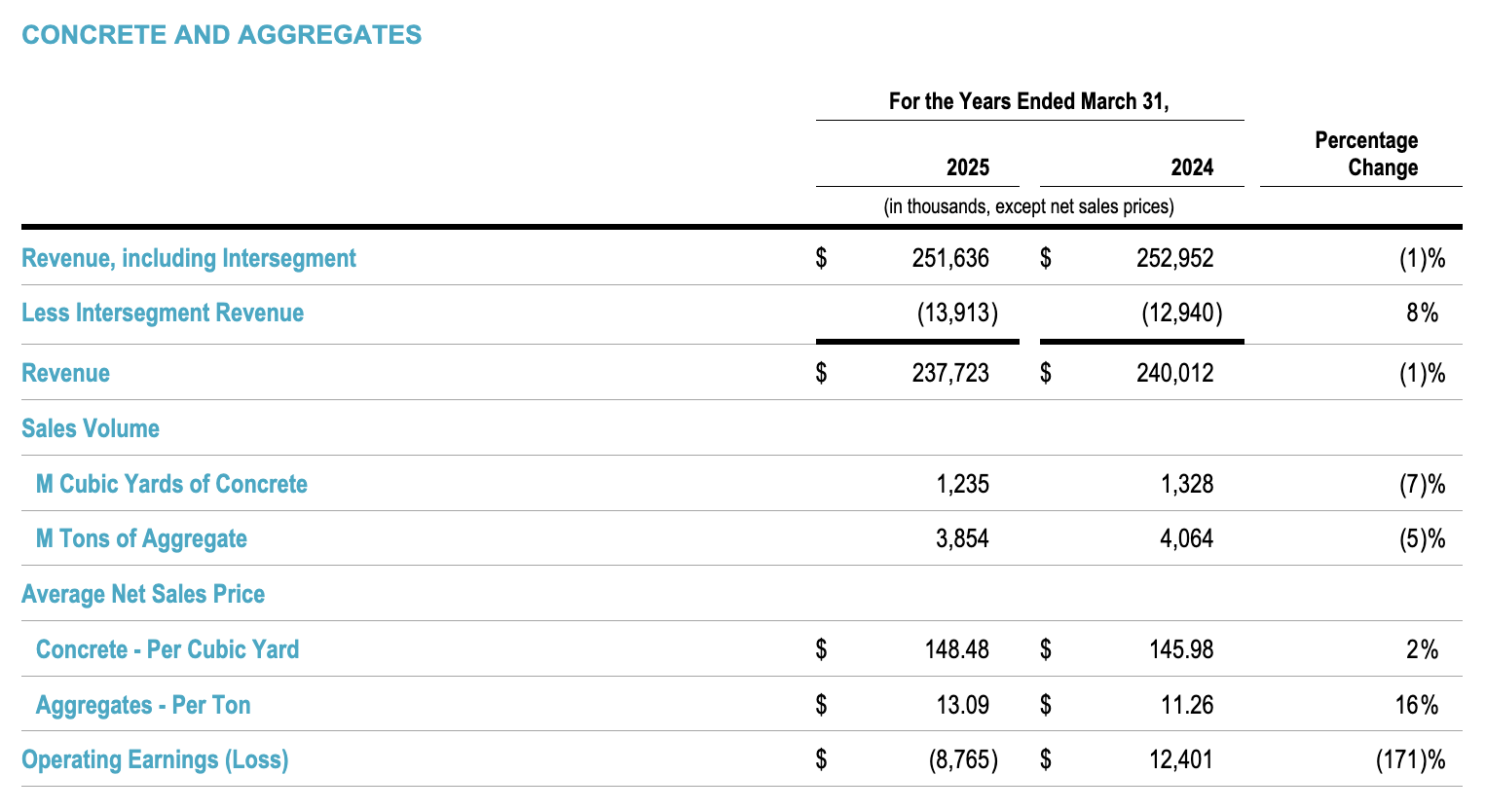The width and height of the screenshot is (1486, 812).
Task: Click the 2025 column header
Action: [x=966, y=166]
